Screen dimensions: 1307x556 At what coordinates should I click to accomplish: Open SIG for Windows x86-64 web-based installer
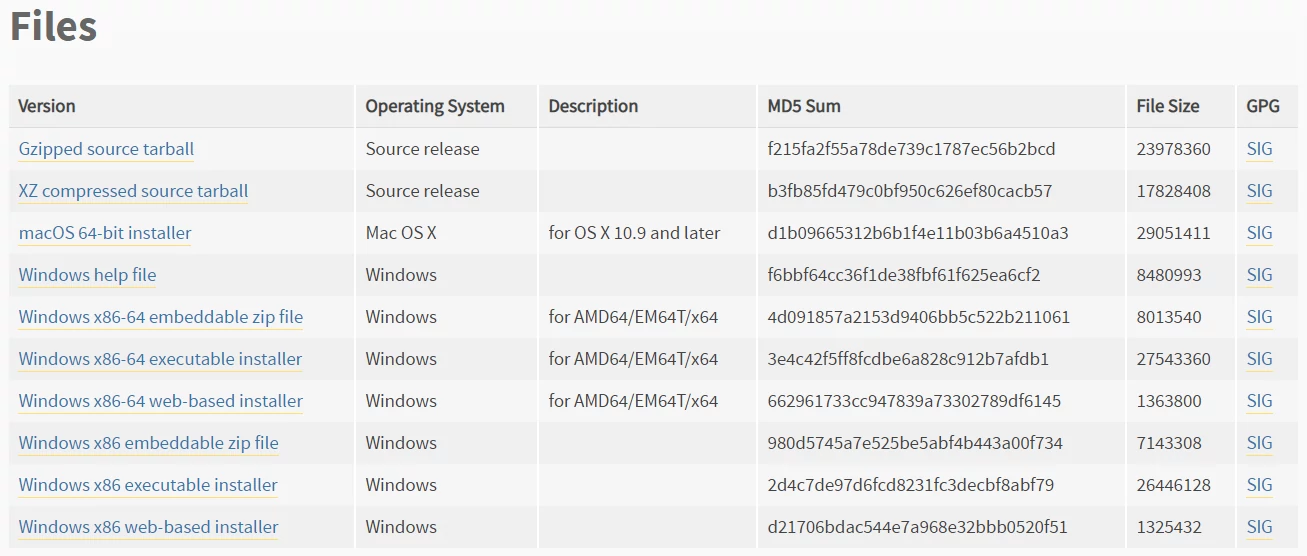pos(1259,401)
